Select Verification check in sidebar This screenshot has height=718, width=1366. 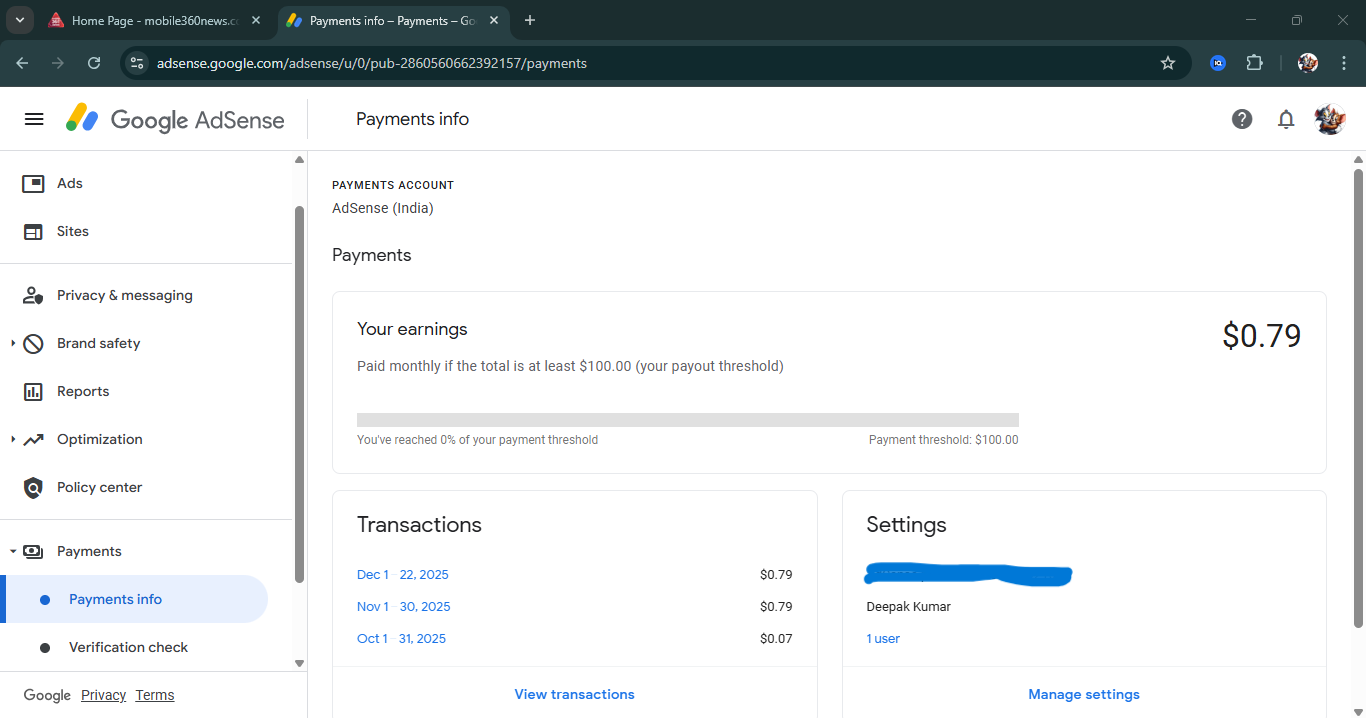(128, 648)
